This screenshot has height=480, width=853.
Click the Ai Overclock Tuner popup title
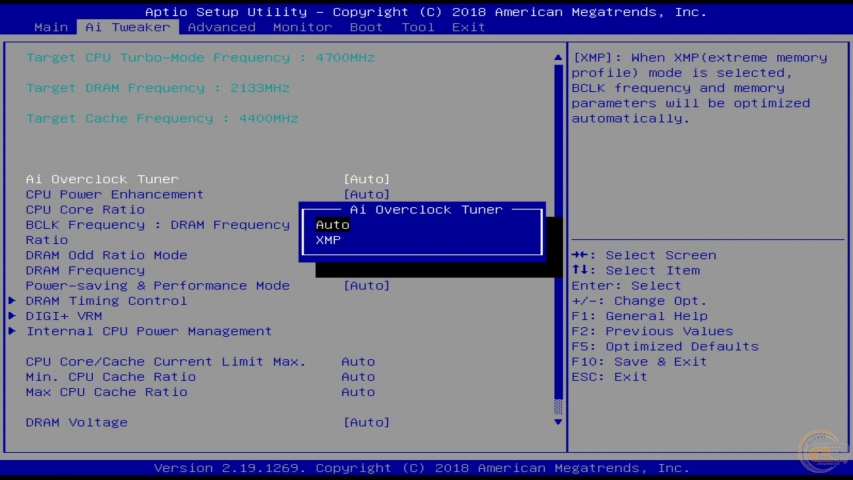[x=426, y=210]
